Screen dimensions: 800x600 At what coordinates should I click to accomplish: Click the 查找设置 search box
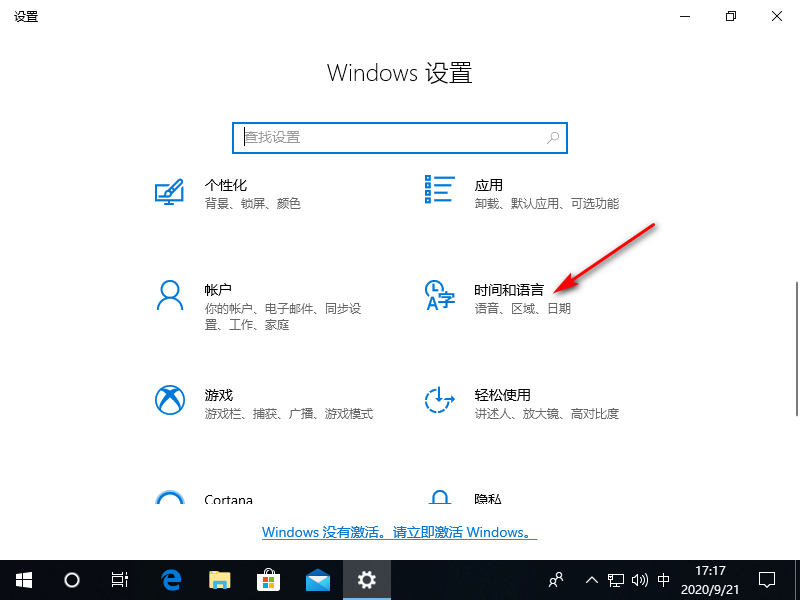[399, 137]
